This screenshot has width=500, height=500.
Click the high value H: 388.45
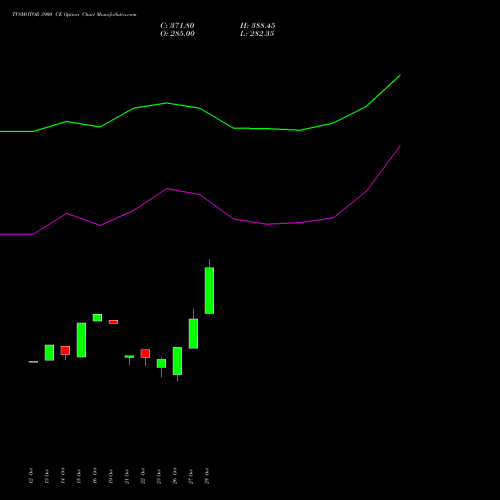coord(258,26)
